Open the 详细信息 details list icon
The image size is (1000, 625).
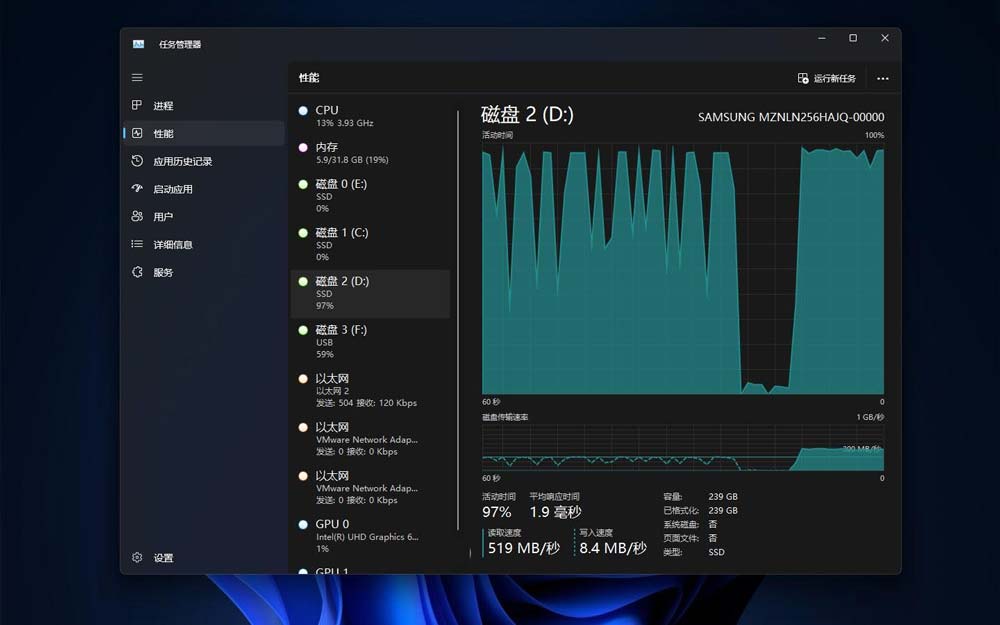pyautogui.click(x=137, y=245)
